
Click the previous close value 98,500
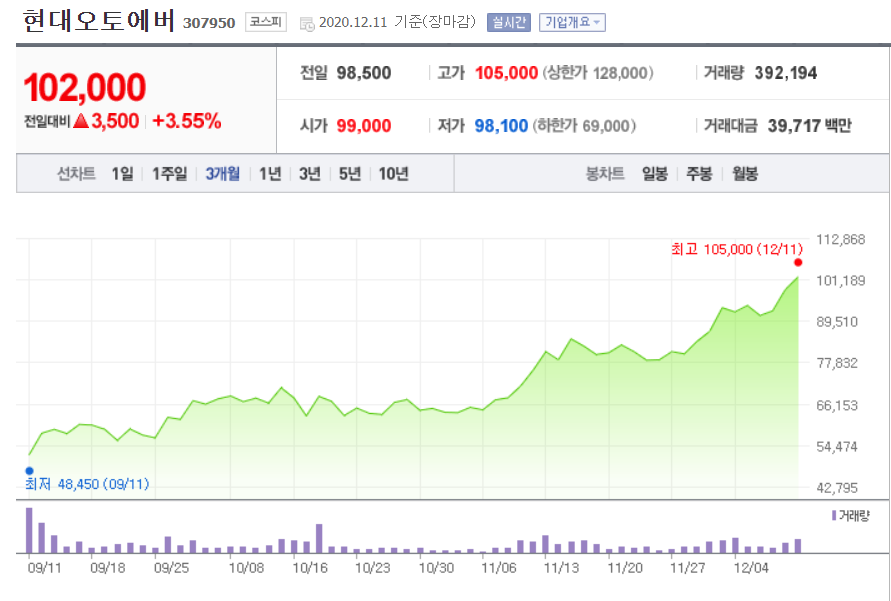[x=364, y=73]
